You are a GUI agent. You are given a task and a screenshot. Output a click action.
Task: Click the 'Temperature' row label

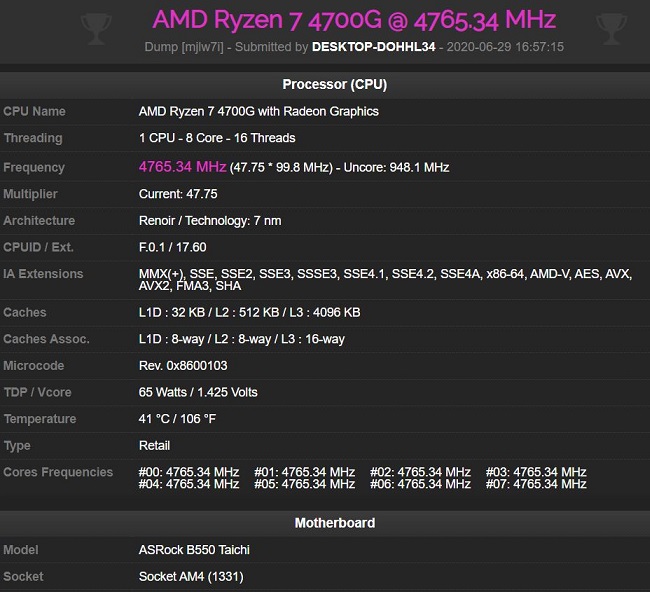[x=40, y=419]
